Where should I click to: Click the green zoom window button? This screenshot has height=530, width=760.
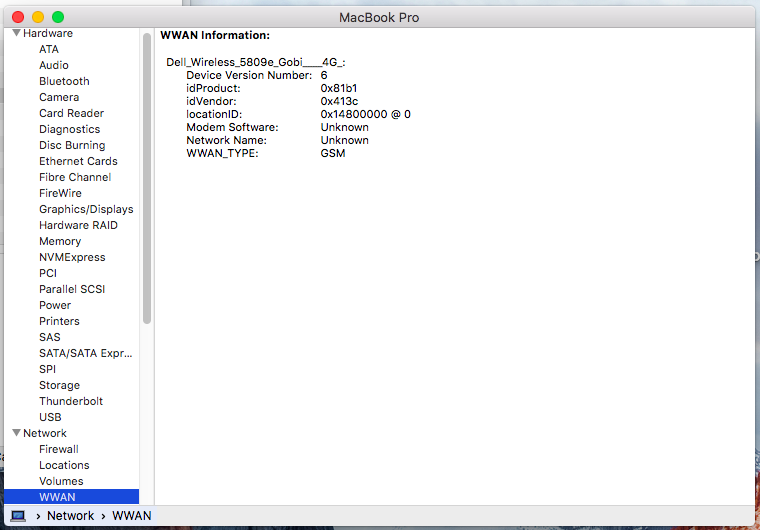[58, 17]
